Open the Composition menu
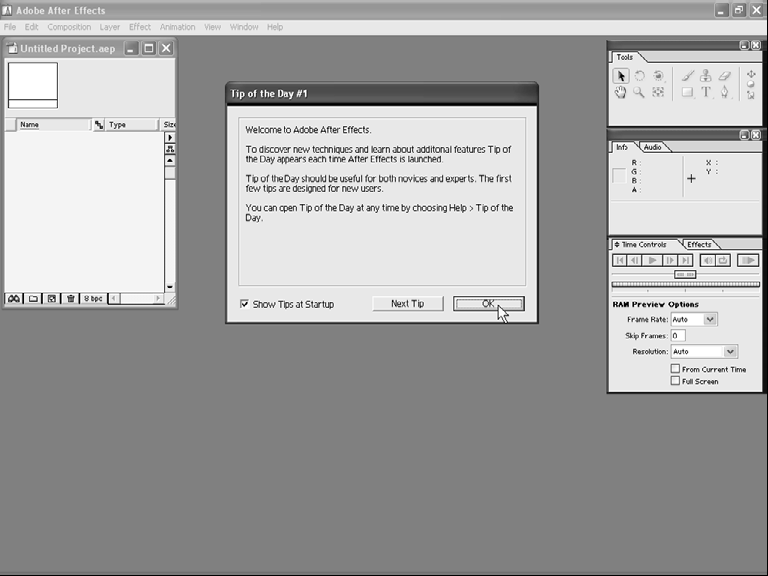This screenshot has width=768, height=576. [x=69, y=27]
